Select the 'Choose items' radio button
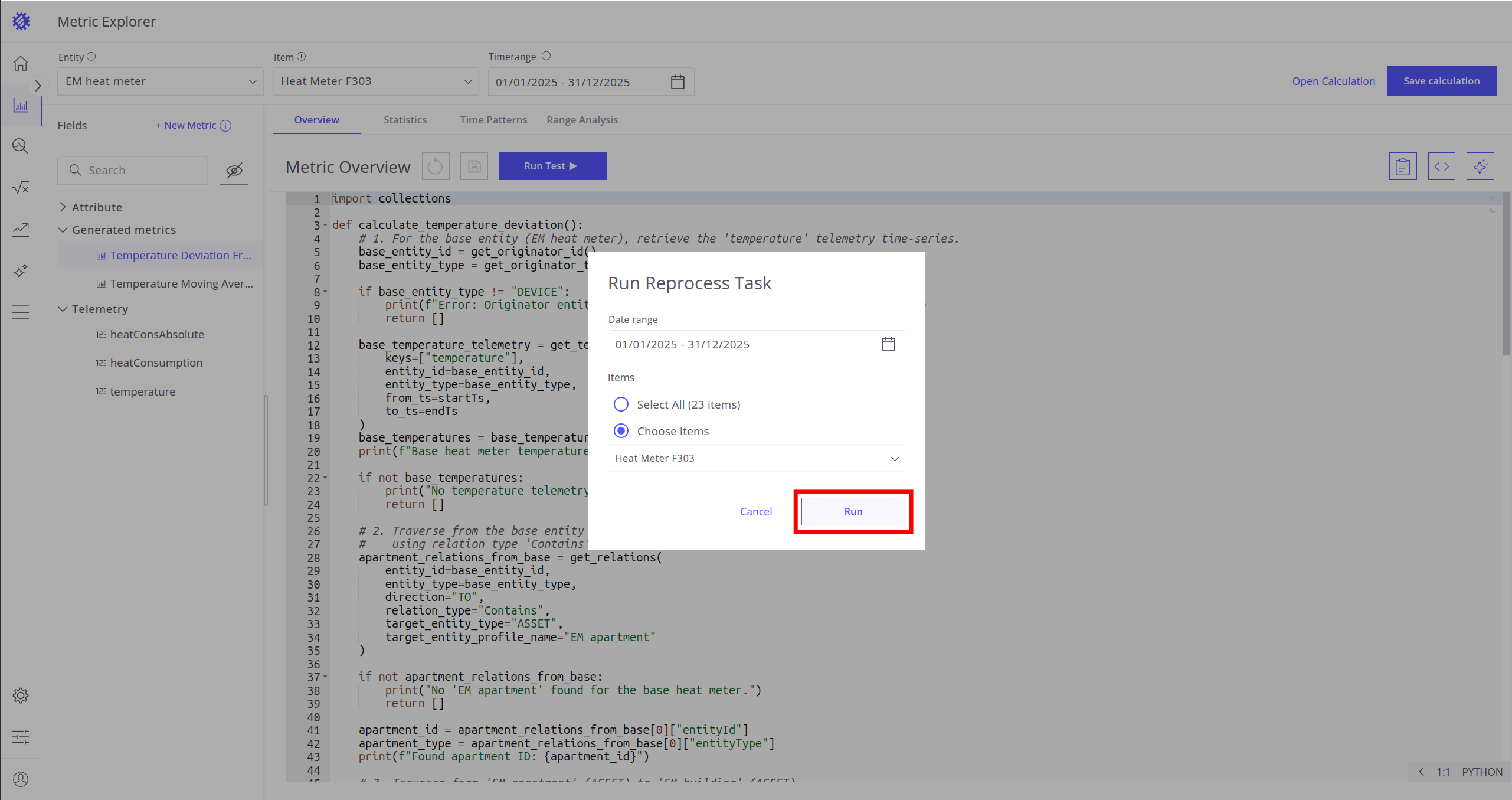Screen dimensions: 1512x800 (x=621, y=431)
